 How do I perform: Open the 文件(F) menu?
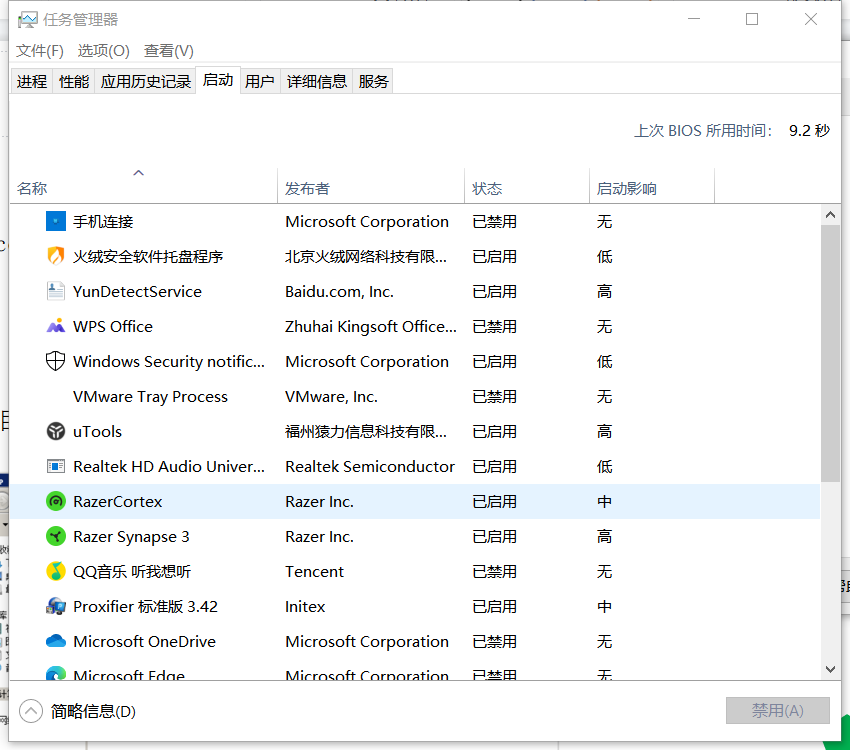(40, 51)
